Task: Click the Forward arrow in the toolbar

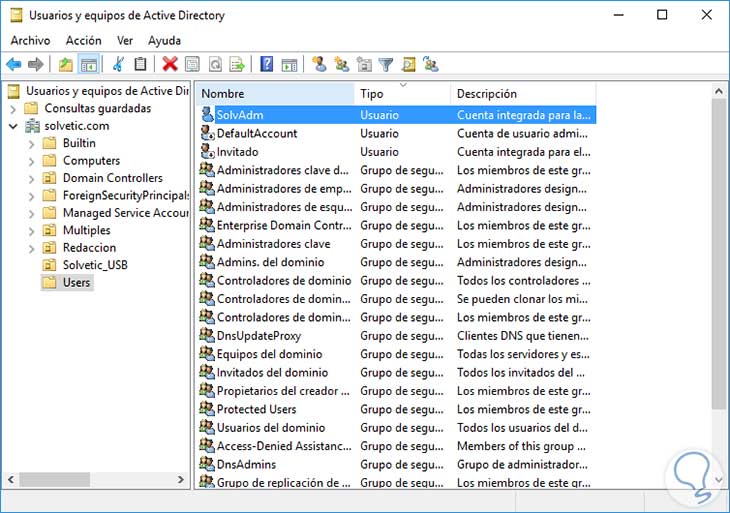Action: click(35, 64)
